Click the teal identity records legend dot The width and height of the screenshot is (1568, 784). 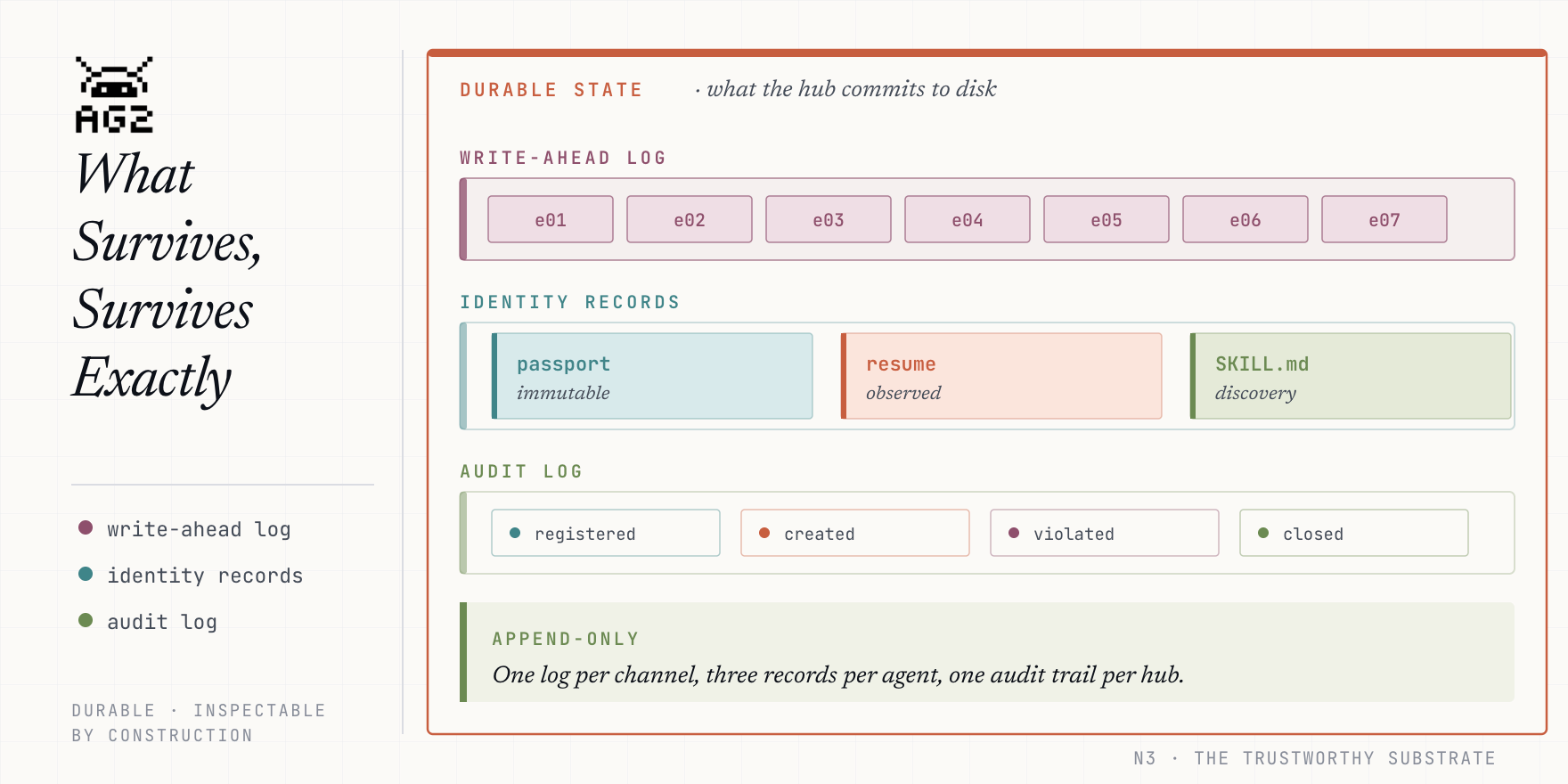pyautogui.click(x=86, y=574)
